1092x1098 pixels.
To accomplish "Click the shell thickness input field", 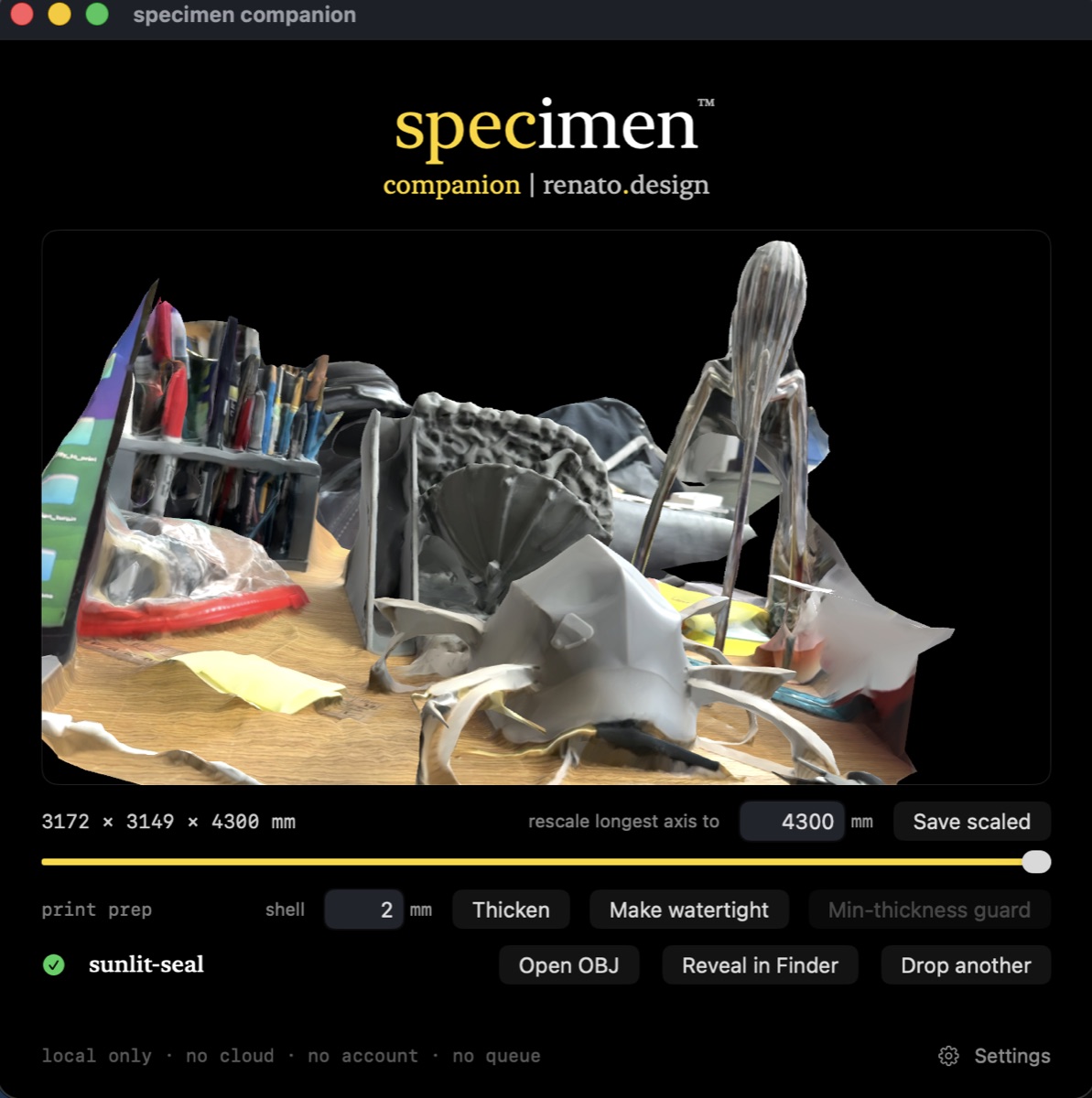I will click(x=363, y=910).
